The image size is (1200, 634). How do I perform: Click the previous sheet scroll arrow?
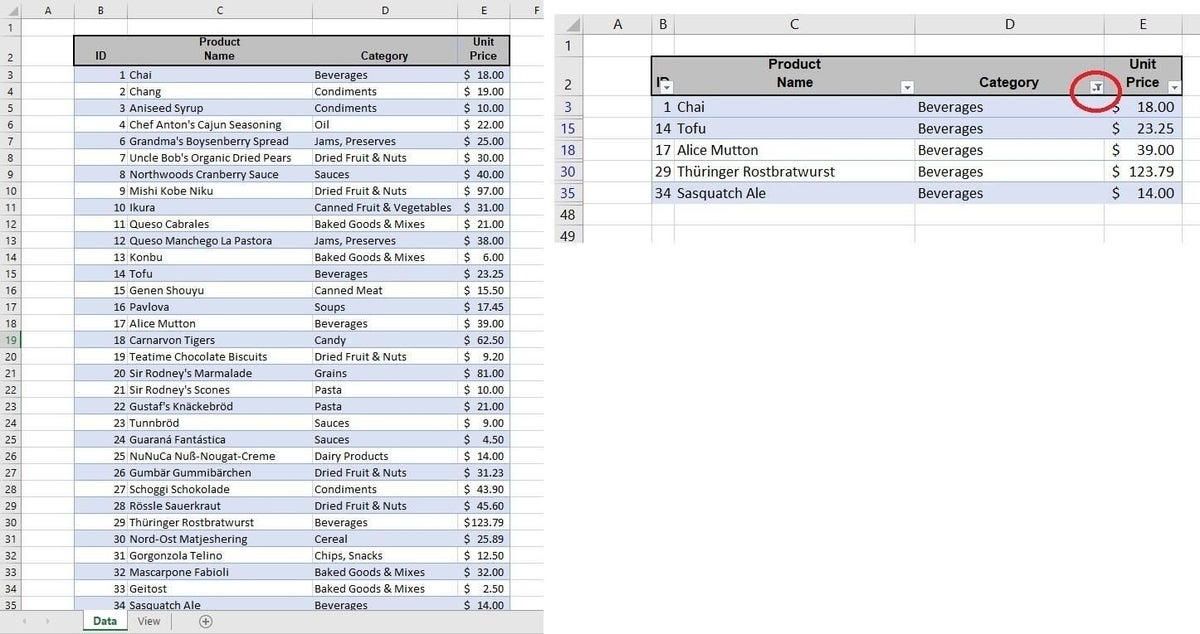tap(23, 622)
